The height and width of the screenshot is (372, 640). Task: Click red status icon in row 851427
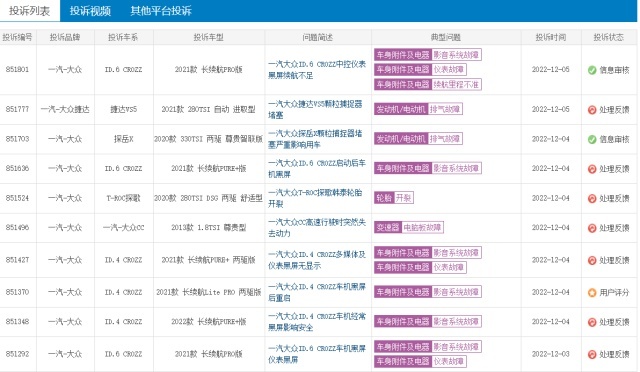pyautogui.click(x=592, y=260)
